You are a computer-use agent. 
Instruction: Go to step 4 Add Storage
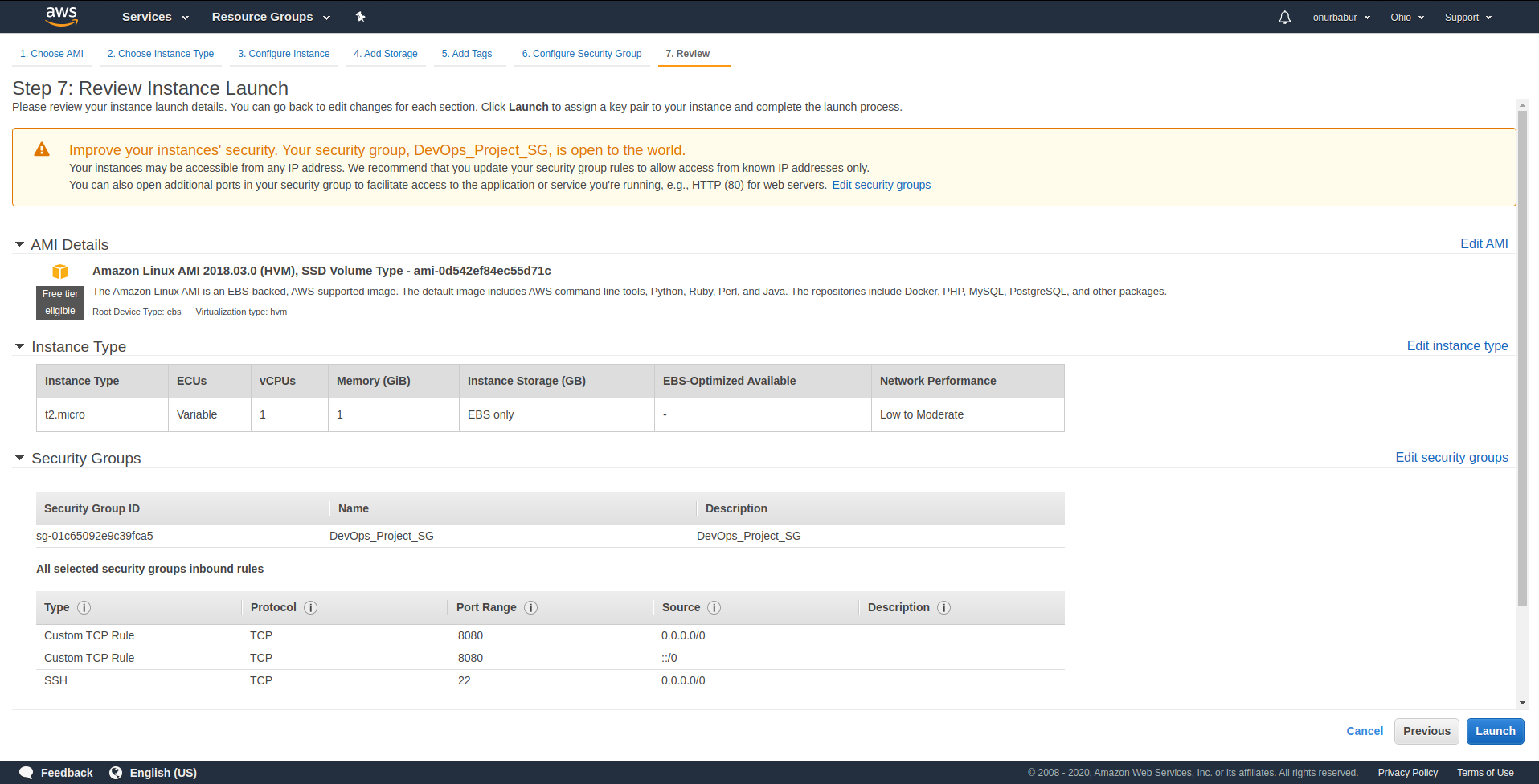(x=386, y=54)
